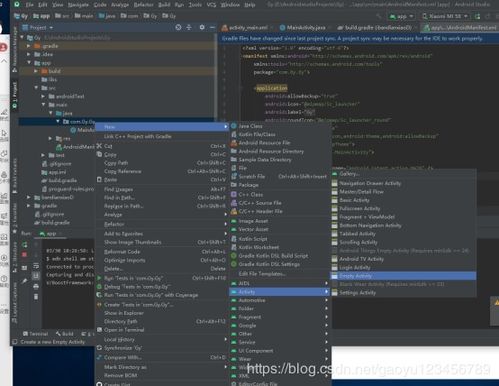Open the Project view dropdown

(x=38, y=27)
